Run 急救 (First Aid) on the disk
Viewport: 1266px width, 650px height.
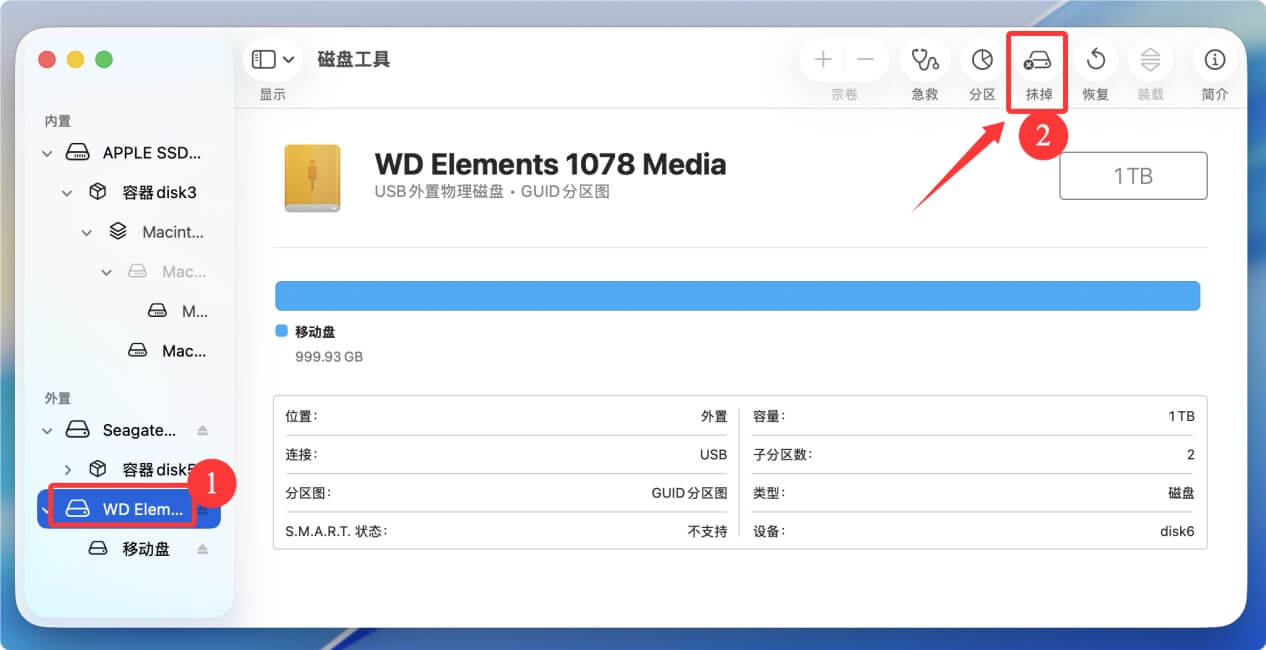coord(923,60)
